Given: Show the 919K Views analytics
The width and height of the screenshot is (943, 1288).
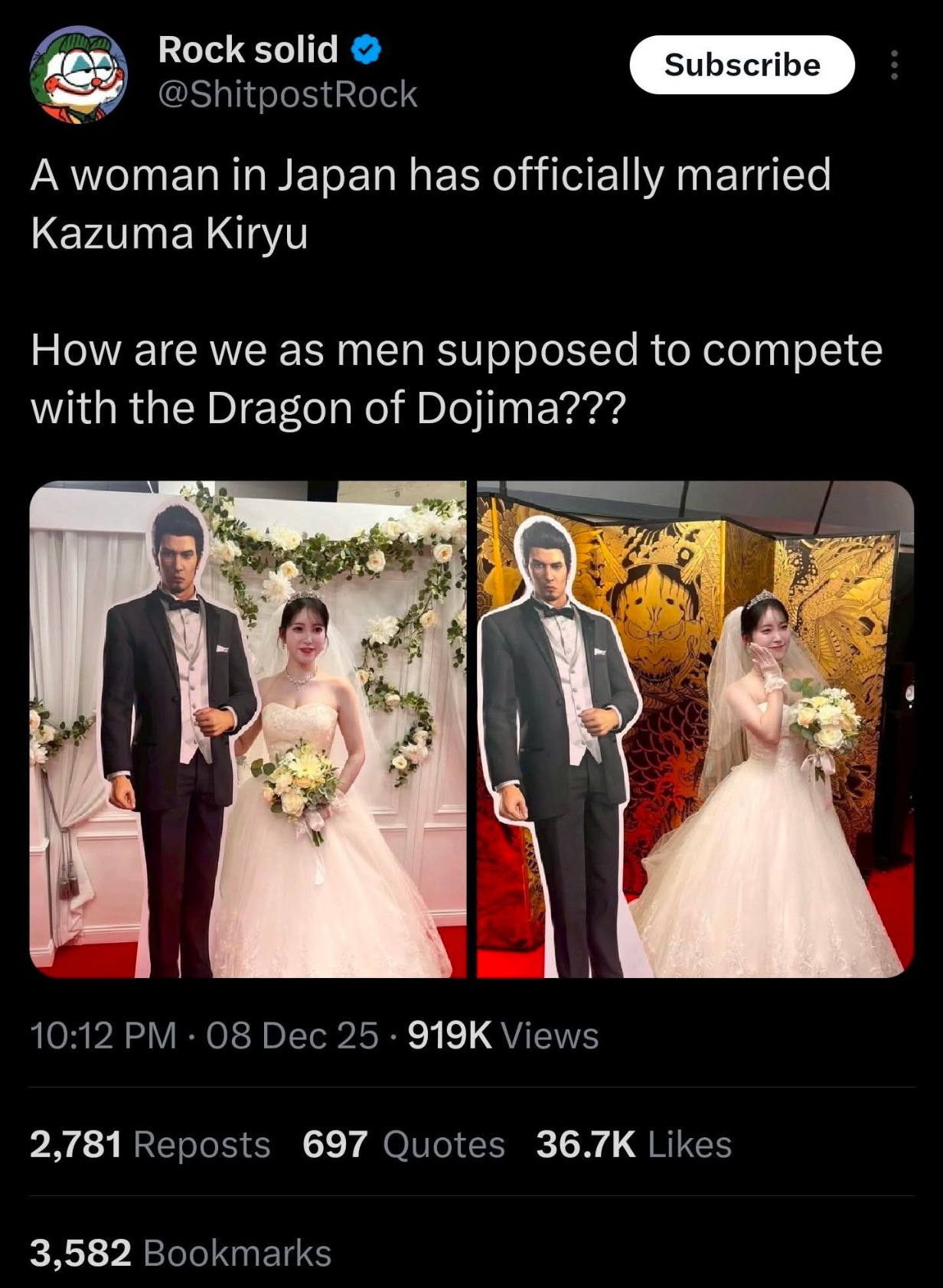Looking at the screenshot, I should click(x=503, y=1035).
